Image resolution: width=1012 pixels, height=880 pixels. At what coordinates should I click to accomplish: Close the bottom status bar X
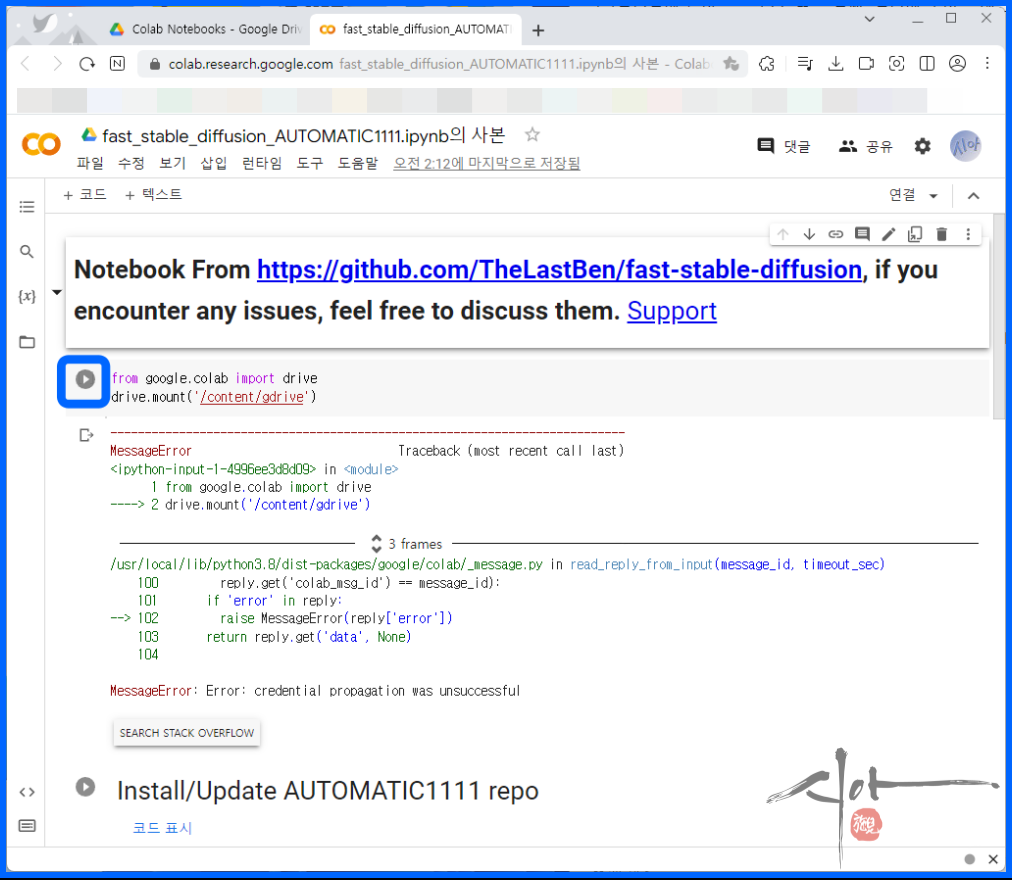coord(993,859)
